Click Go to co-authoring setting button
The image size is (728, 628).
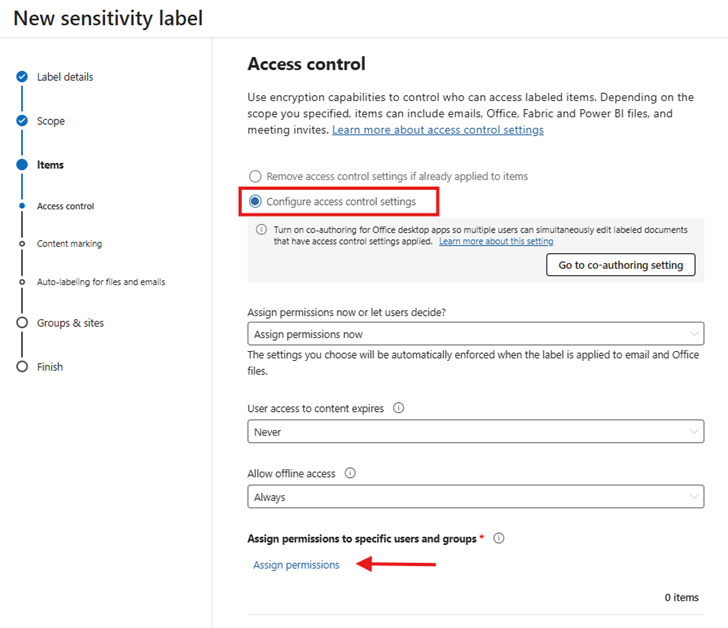click(620, 265)
